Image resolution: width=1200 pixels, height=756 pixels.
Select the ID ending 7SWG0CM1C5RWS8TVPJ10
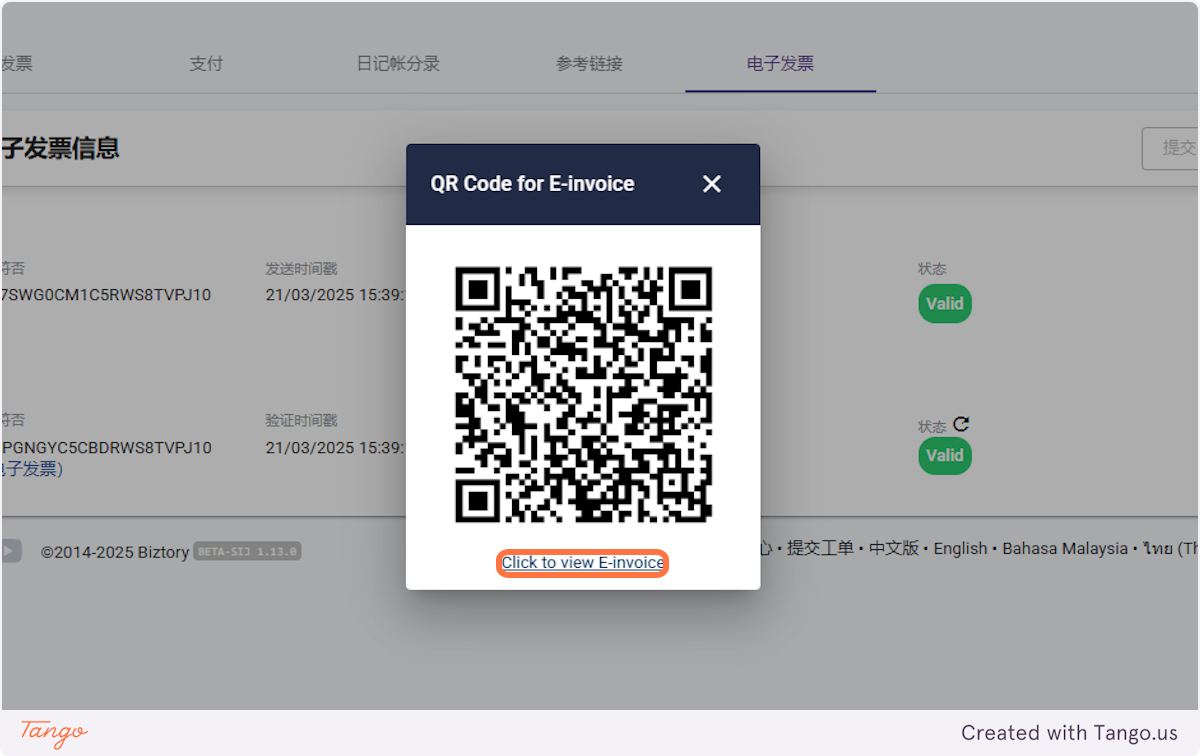pos(106,295)
